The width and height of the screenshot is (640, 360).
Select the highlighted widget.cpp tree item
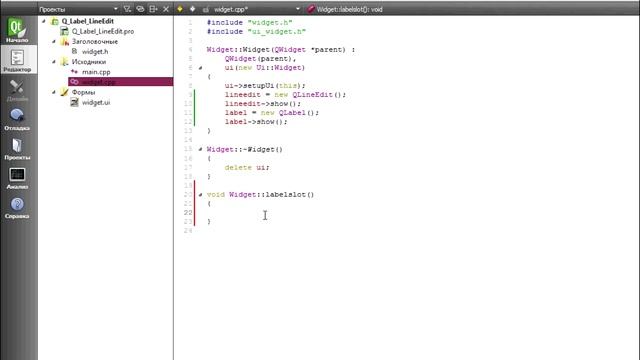pos(120,82)
